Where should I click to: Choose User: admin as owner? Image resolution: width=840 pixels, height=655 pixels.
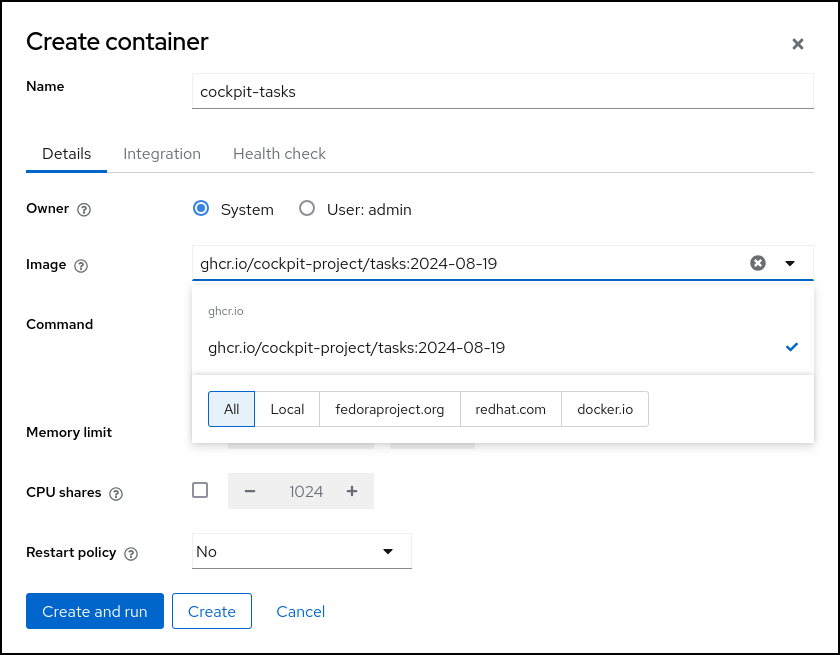point(307,209)
